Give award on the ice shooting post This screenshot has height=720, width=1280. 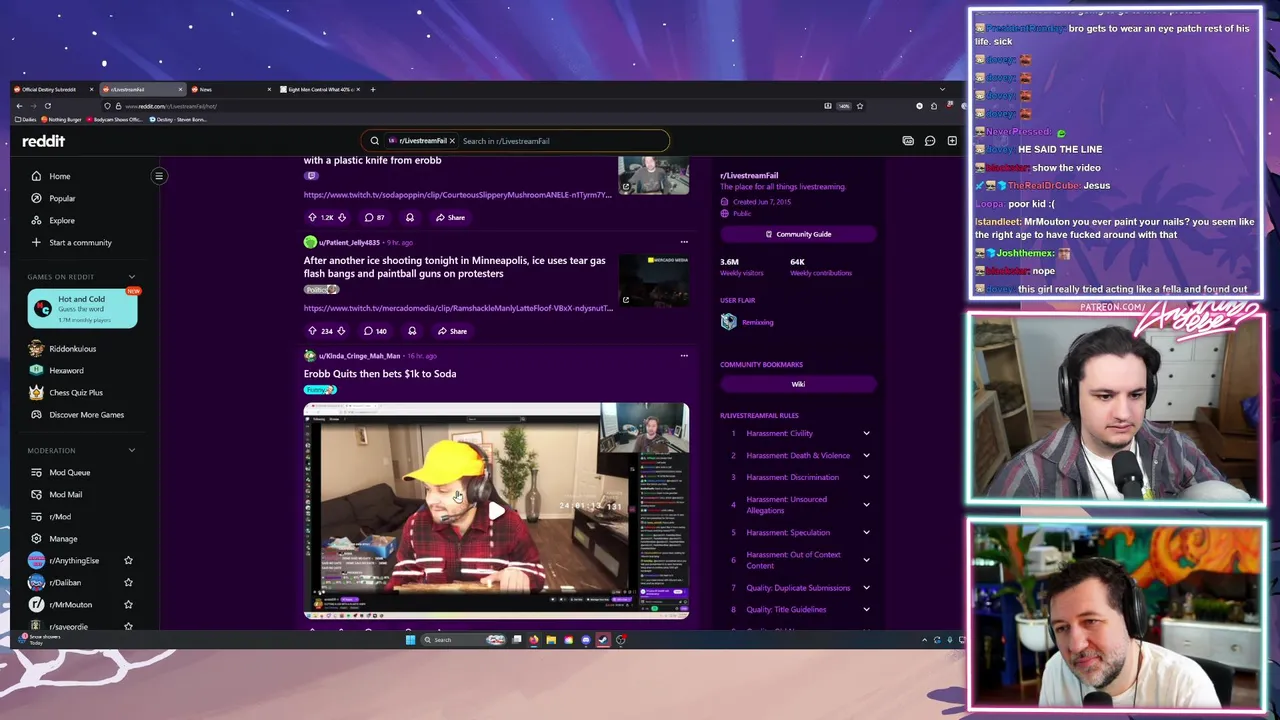click(412, 331)
